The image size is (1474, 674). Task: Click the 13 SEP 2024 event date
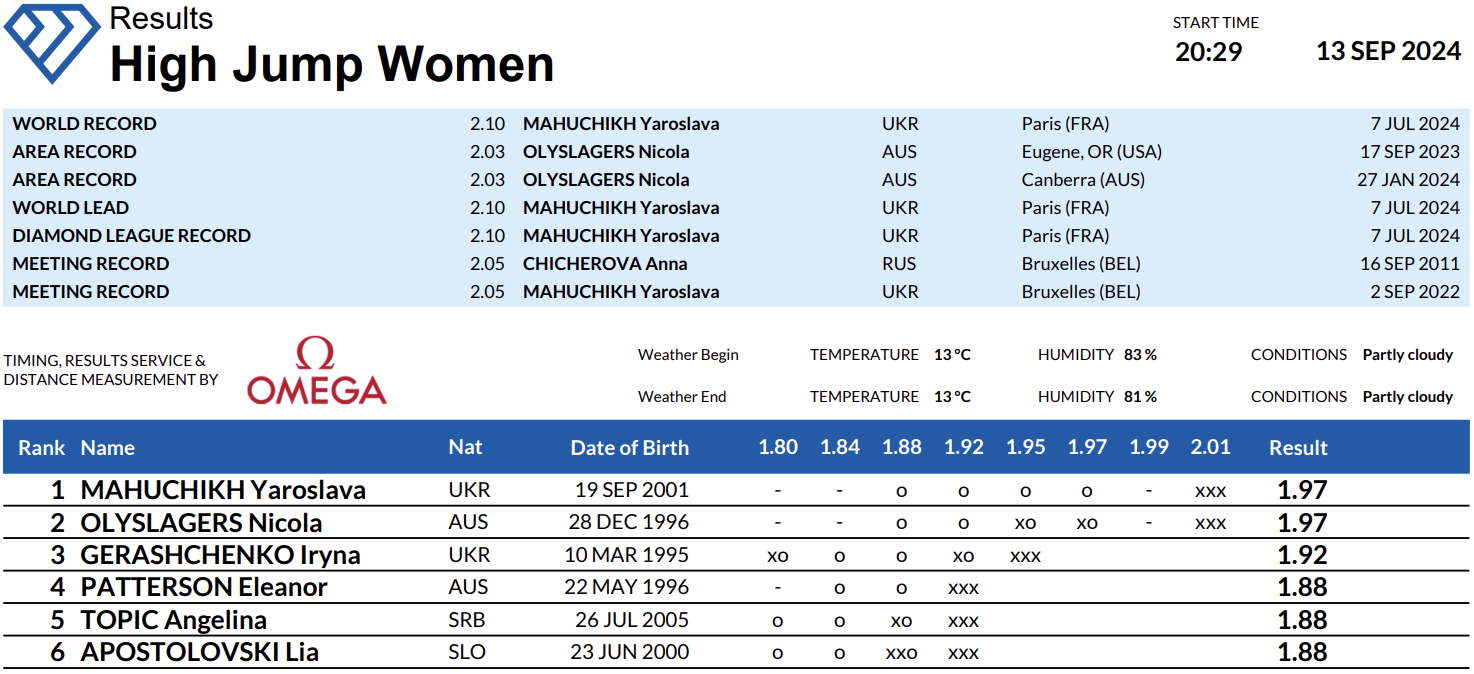[x=1388, y=52]
